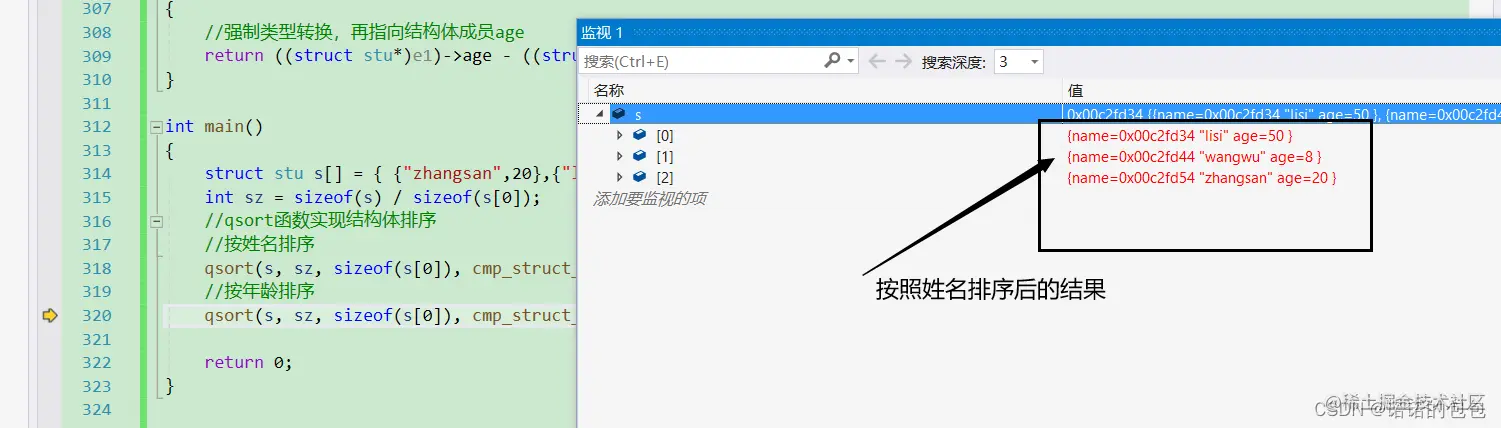Click the s row value 0x00c2fd34
The width and height of the screenshot is (1501, 428).
(x=1284, y=114)
